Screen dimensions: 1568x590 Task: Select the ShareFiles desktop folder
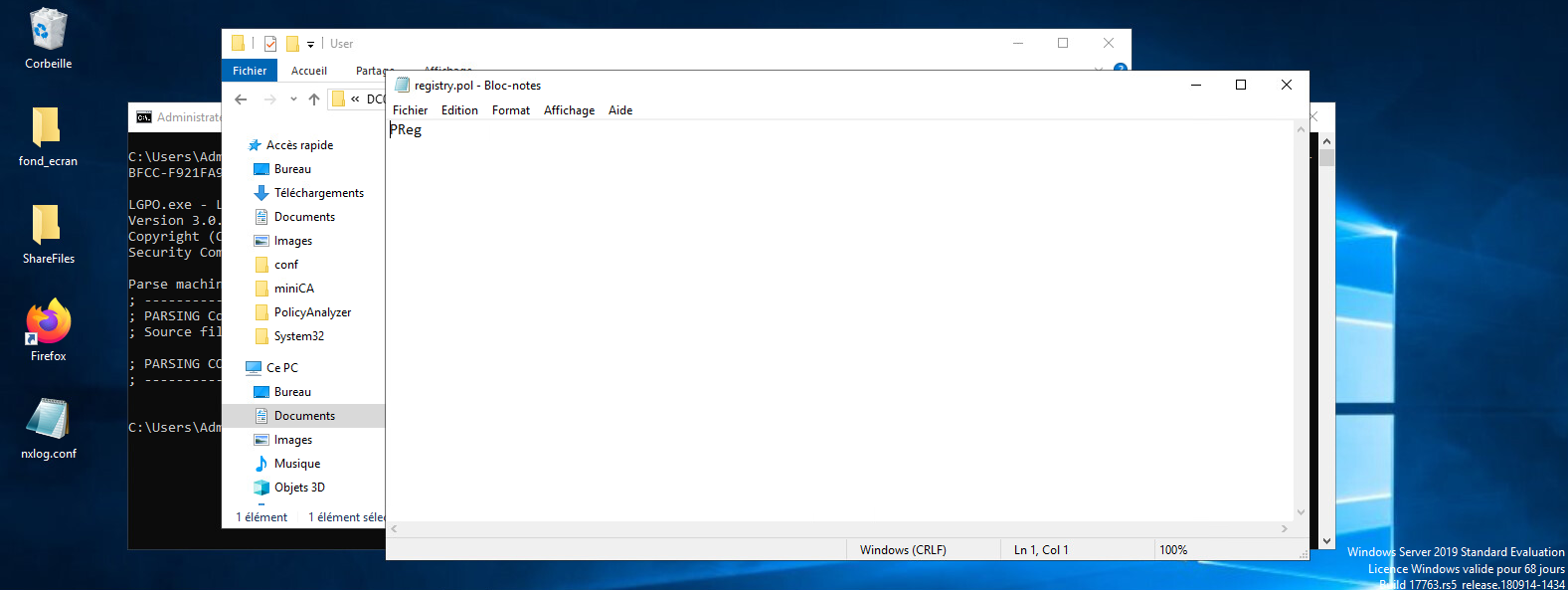point(47,226)
